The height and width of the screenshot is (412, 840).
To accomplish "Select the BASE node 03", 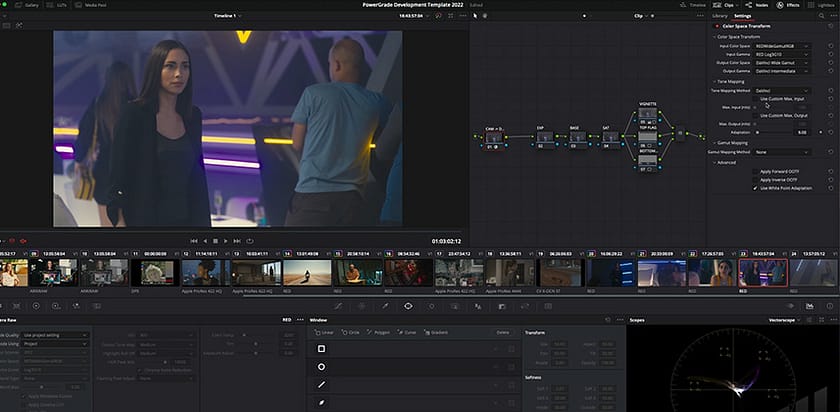I will [x=577, y=138].
